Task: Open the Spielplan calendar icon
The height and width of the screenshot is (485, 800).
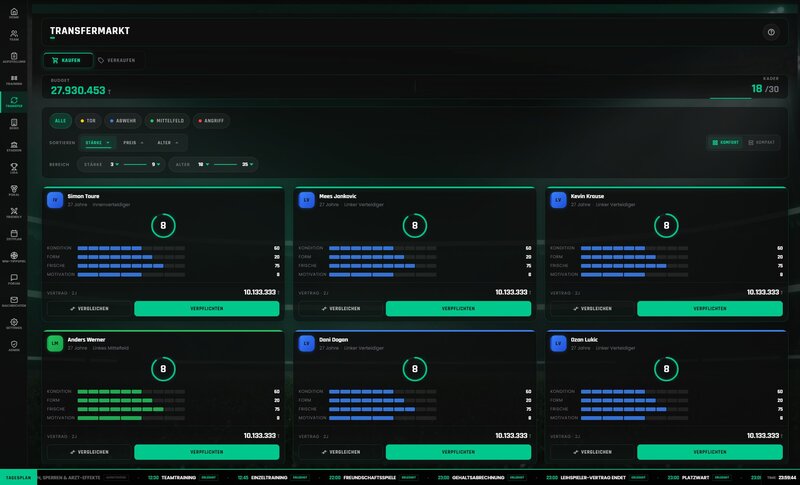Action: (14, 235)
